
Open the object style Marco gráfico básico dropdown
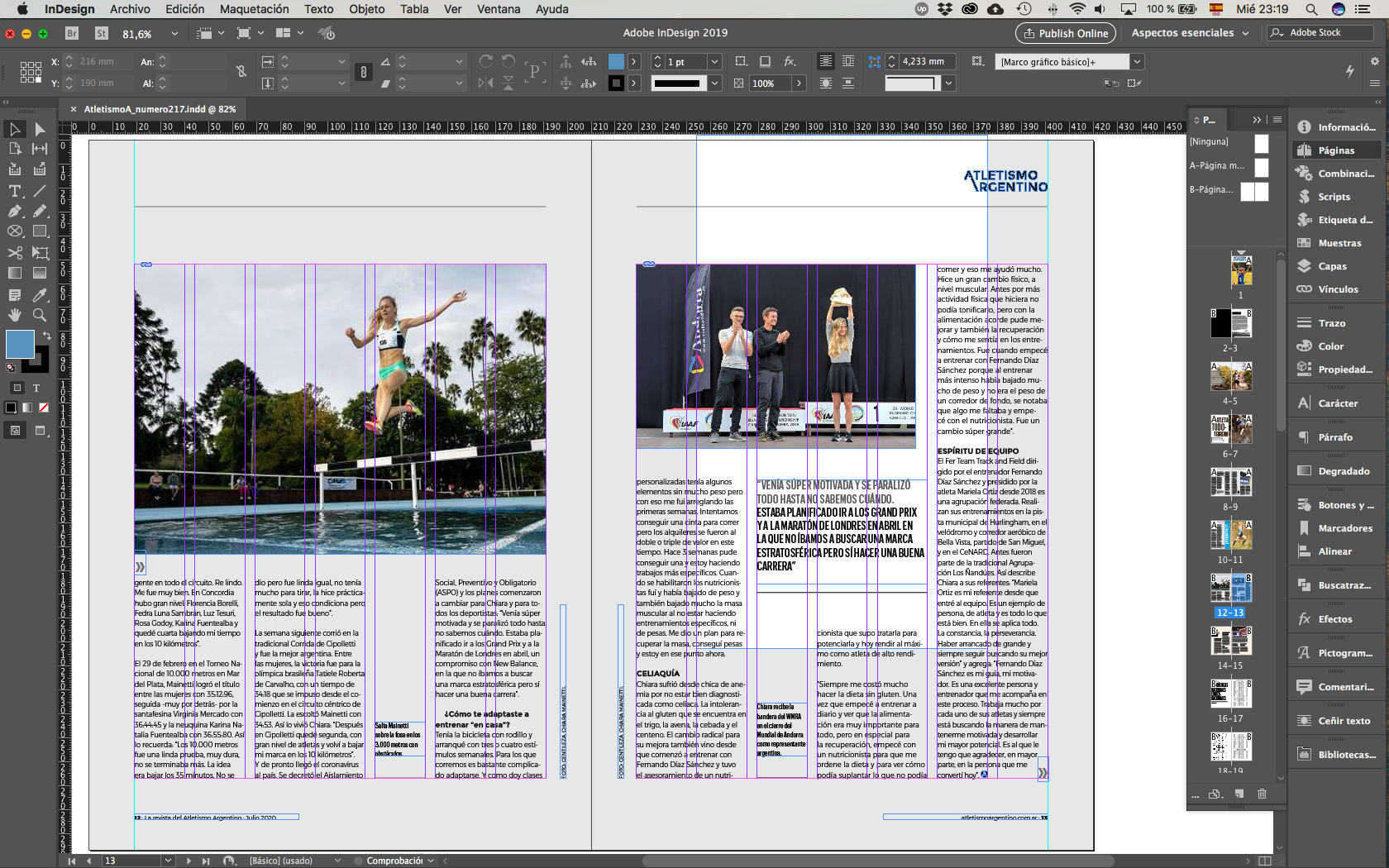(x=1138, y=62)
